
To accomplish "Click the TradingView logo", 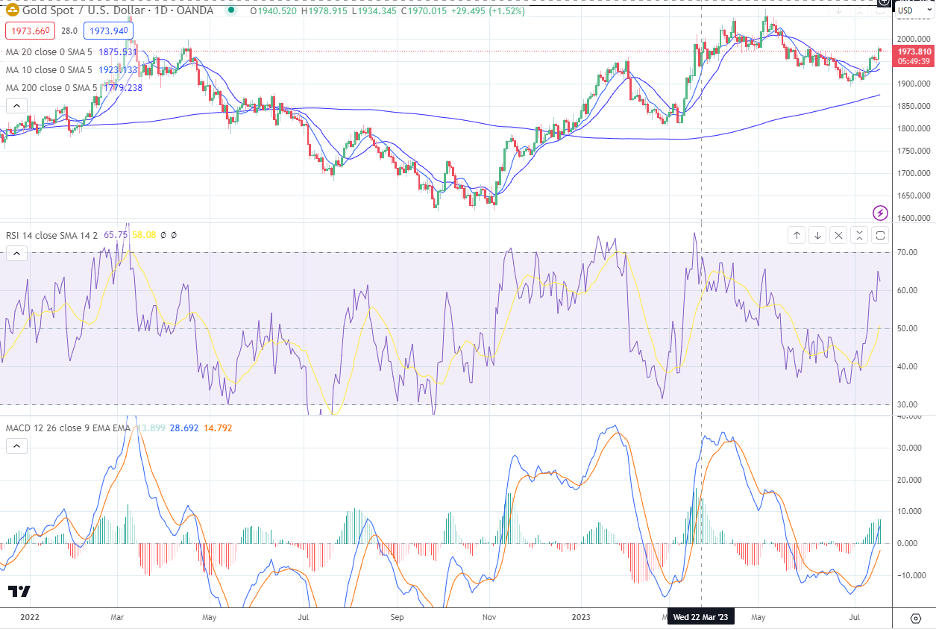I will (x=19, y=592).
